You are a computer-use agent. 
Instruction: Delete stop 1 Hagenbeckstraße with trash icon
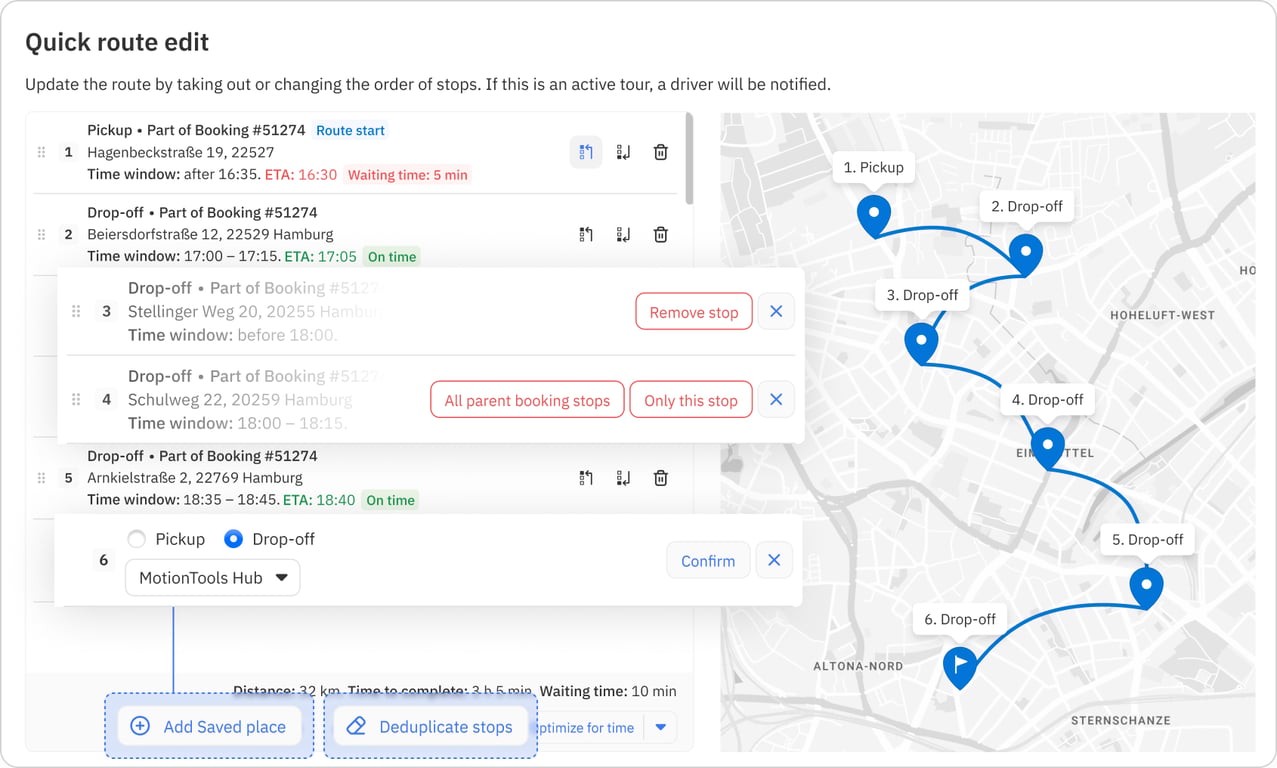pos(661,152)
